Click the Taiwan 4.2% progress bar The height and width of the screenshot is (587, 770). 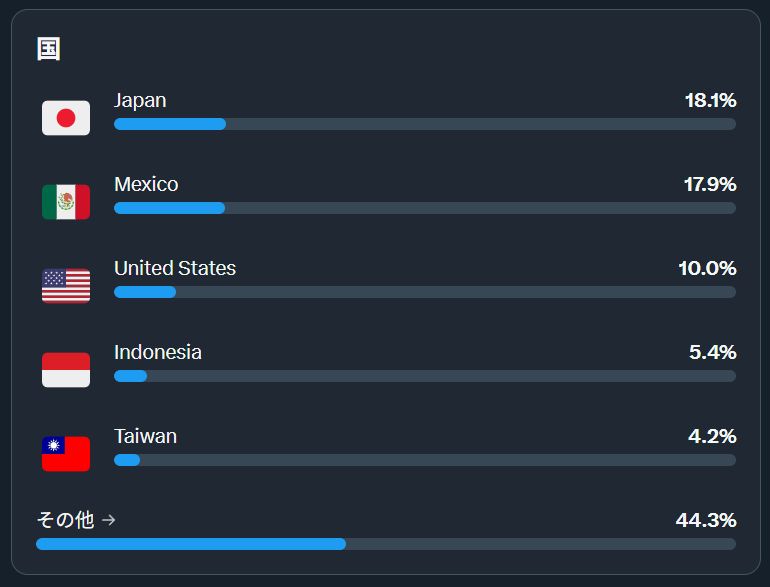coord(425,460)
